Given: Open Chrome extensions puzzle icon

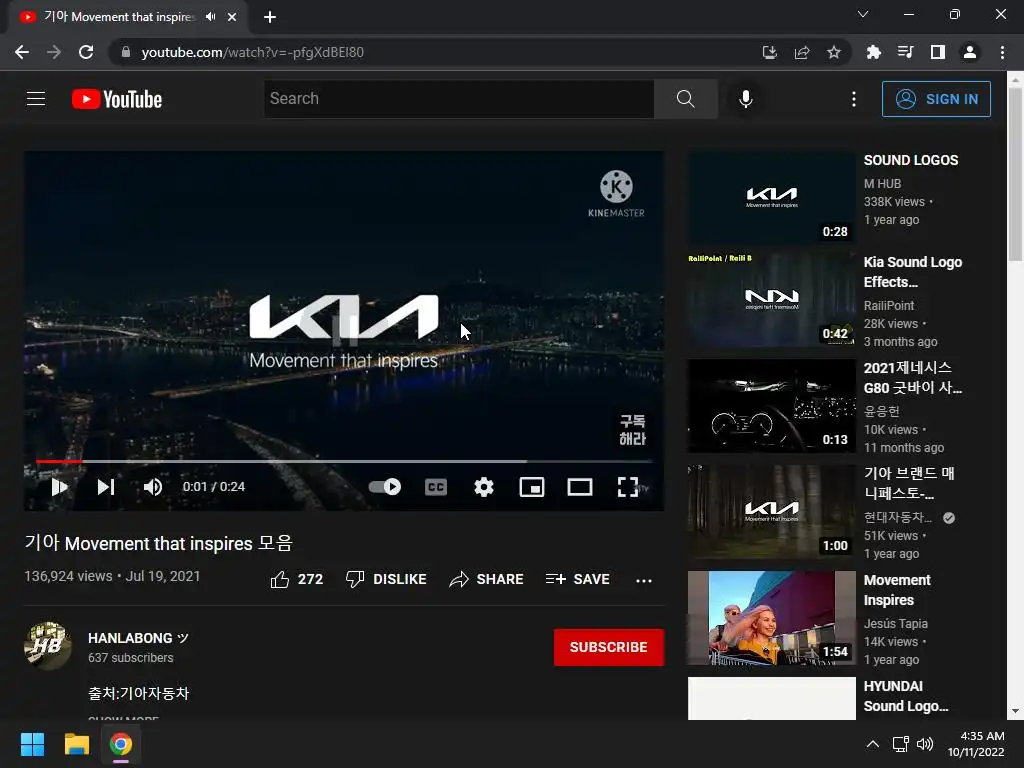Looking at the screenshot, I should tap(873, 52).
